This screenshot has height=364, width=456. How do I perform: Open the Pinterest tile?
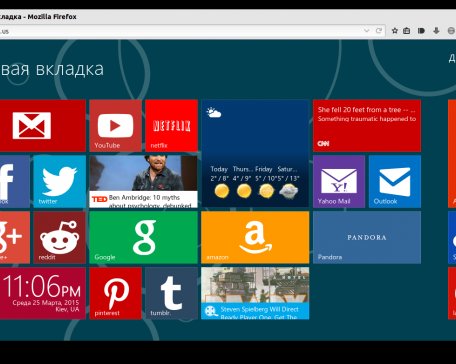click(x=115, y=293)
